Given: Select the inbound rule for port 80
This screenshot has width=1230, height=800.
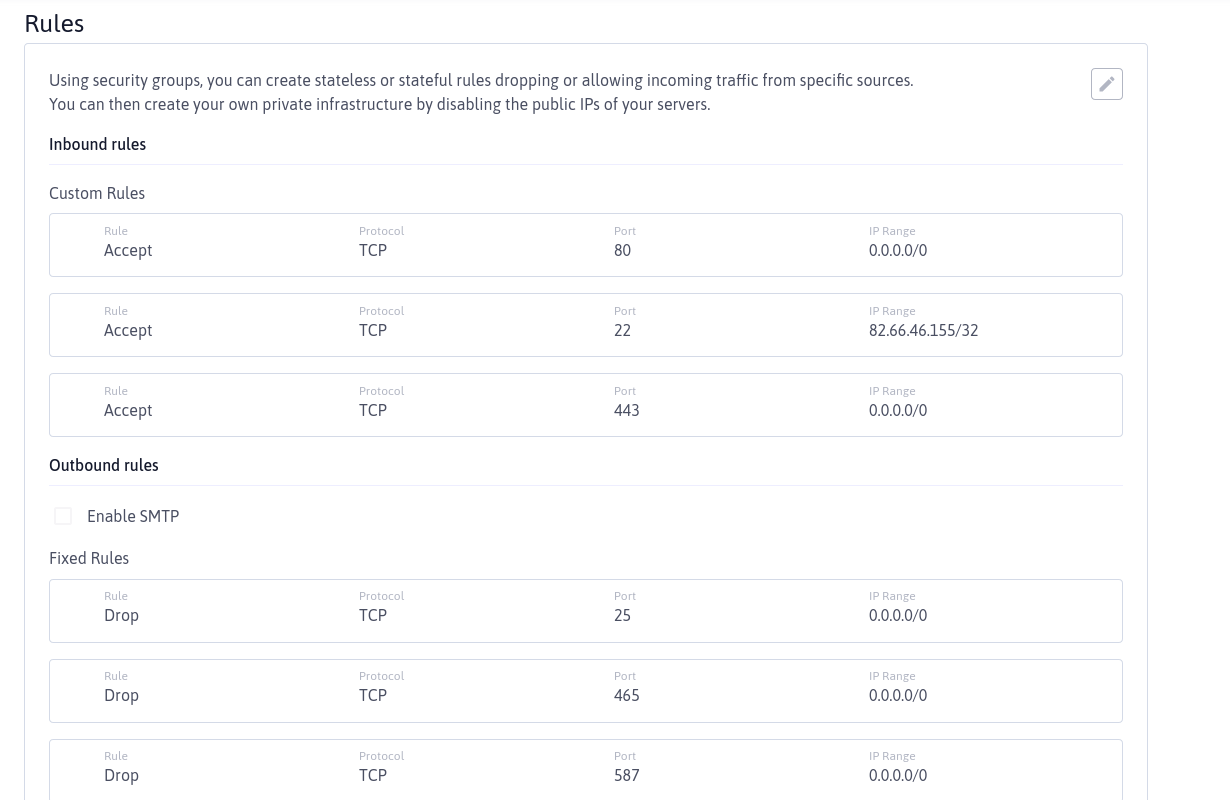Looking at the screenshot, I should (586, 245).
